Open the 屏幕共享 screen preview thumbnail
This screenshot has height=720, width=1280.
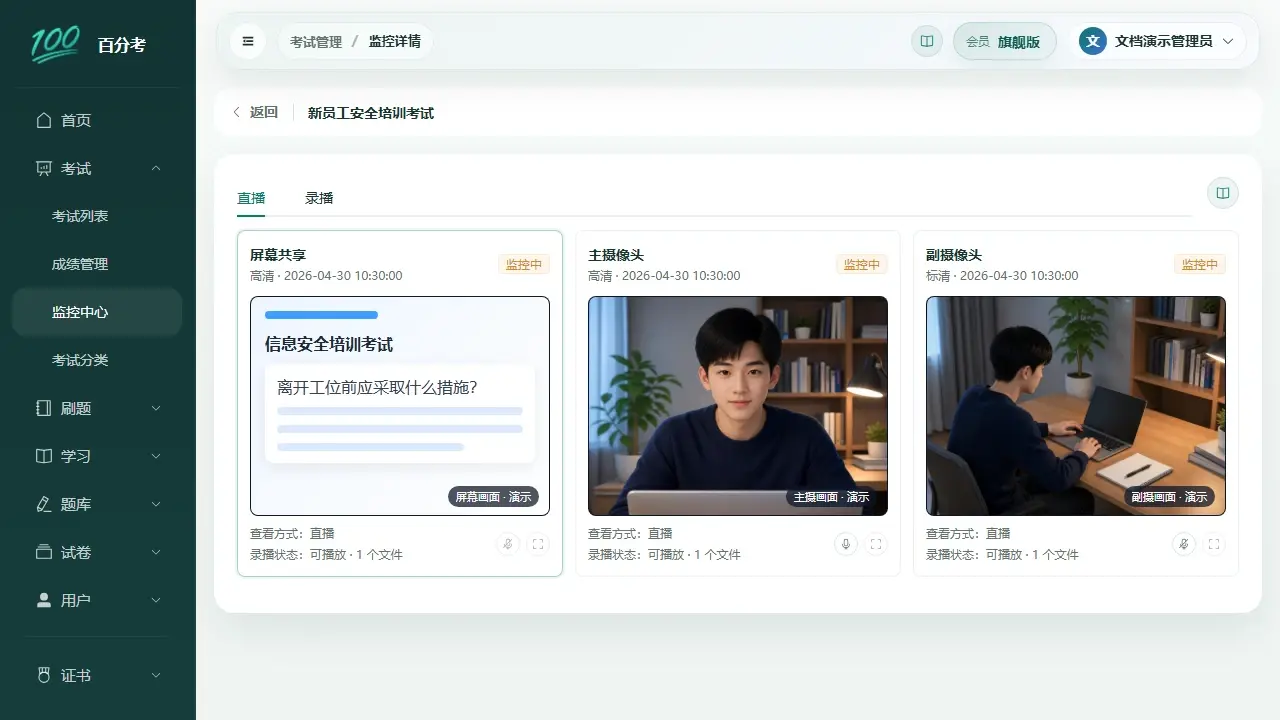point(400,406)
